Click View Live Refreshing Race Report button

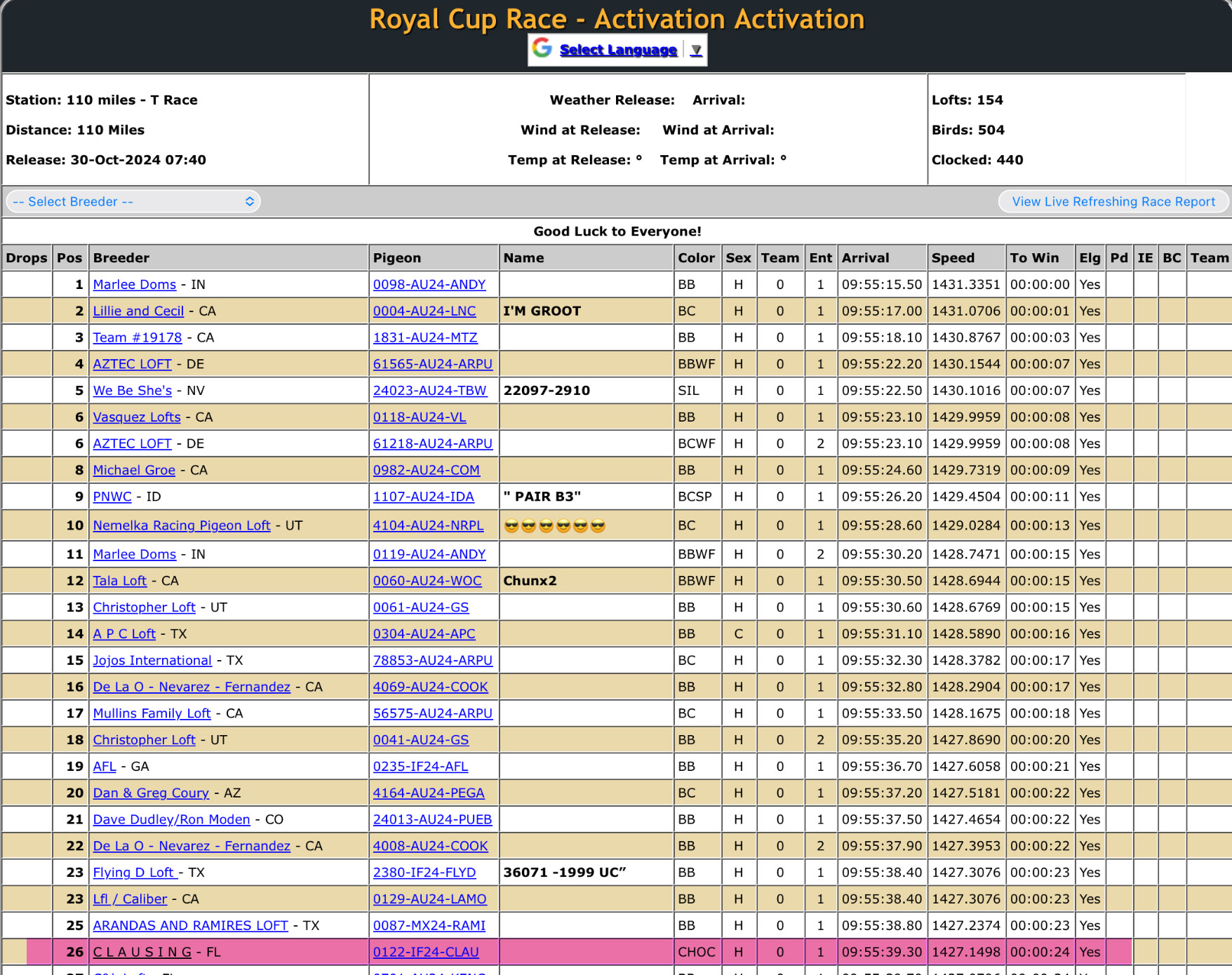point(1113,202)
